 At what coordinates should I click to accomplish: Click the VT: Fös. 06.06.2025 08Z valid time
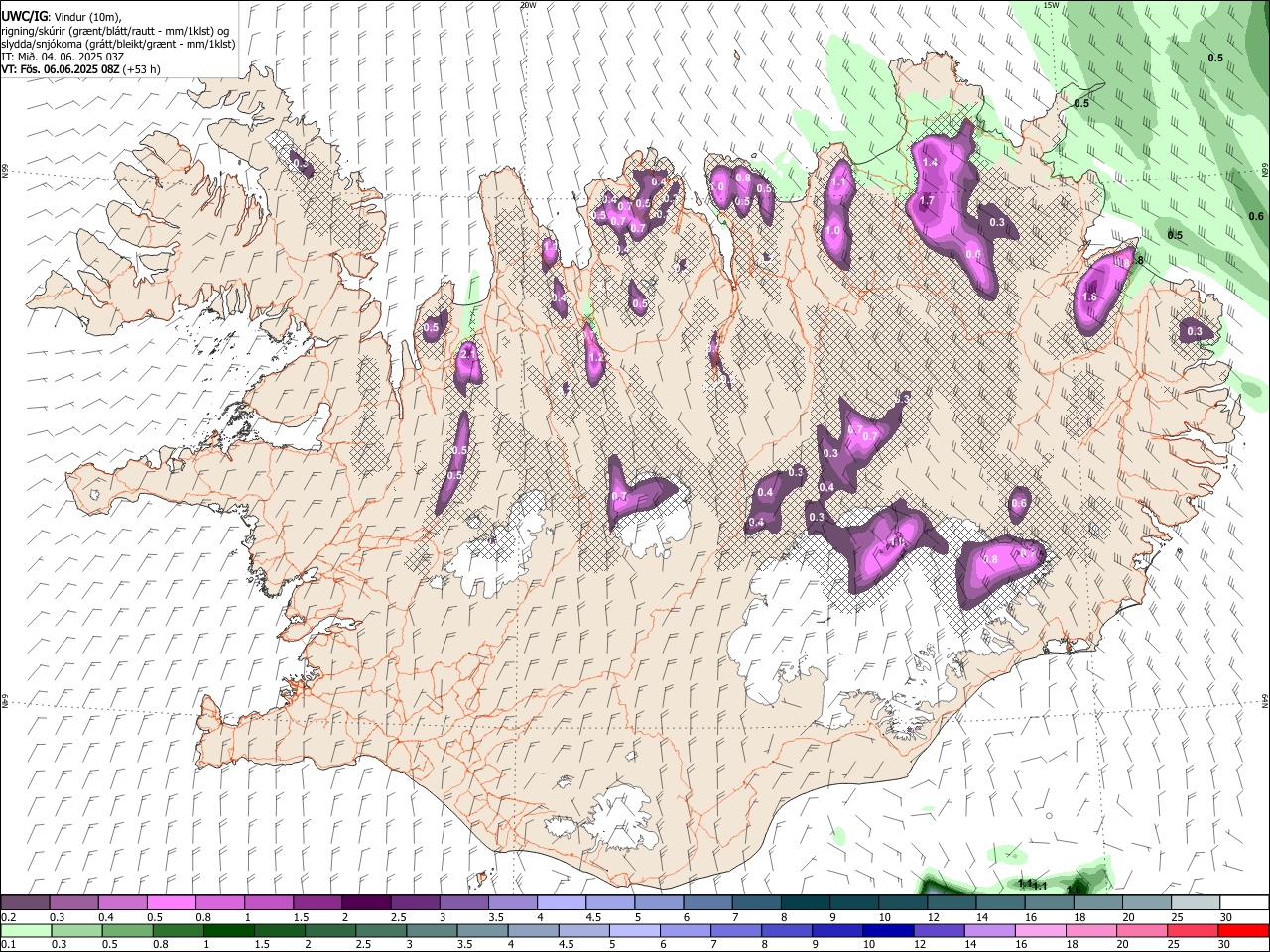click(x=80, y=69)
